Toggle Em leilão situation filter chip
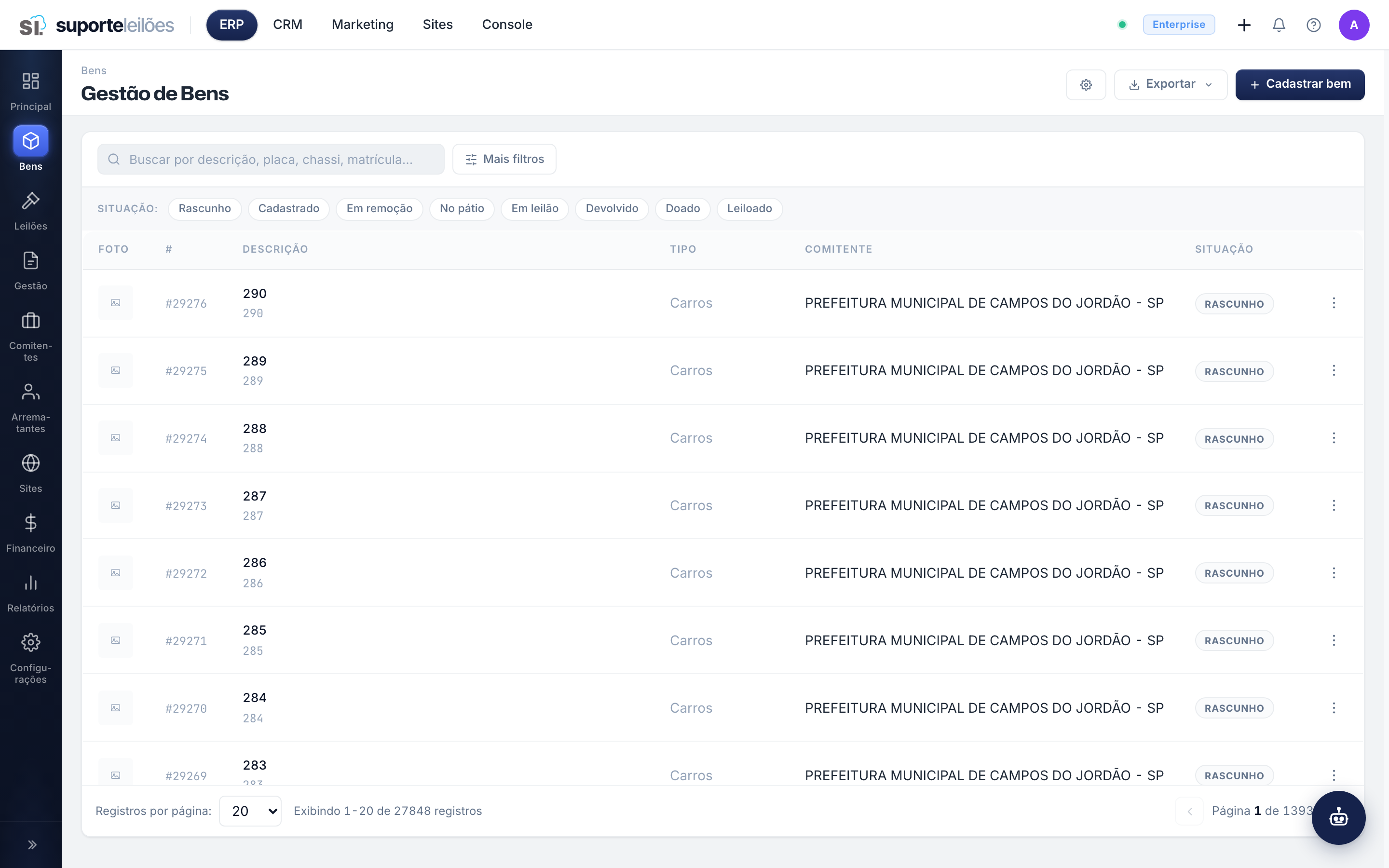The image size is (1389, 868). pos(534,208)
